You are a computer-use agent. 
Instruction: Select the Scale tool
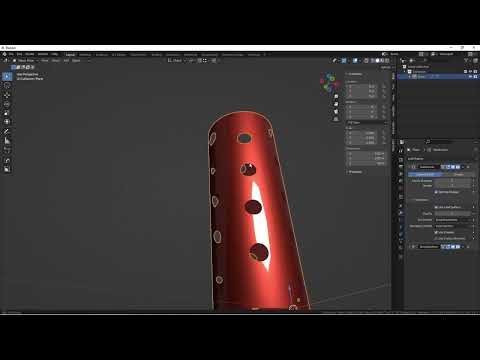(x=7, y=113)
